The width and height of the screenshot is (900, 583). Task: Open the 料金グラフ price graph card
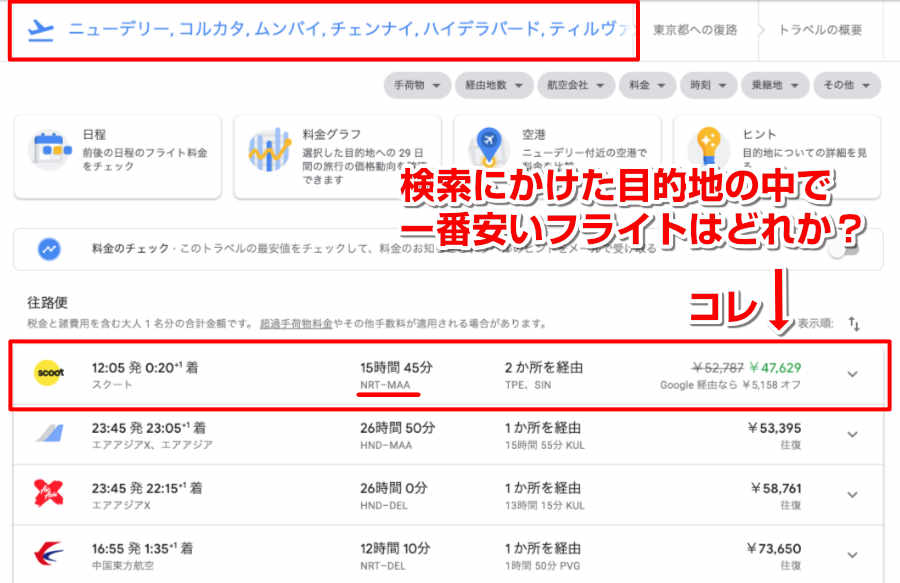(x=338, y=157)
